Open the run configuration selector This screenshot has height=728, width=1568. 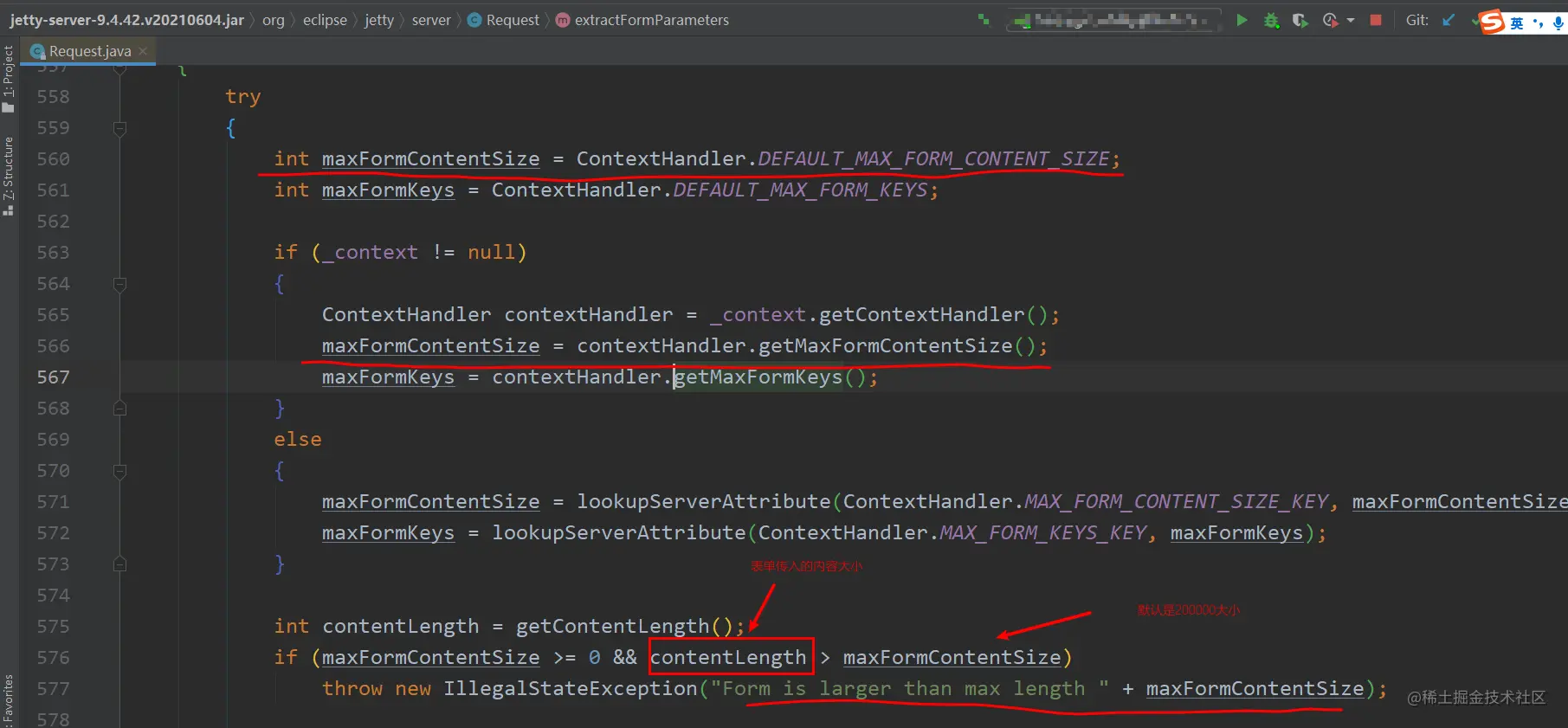coord(1113,20)
